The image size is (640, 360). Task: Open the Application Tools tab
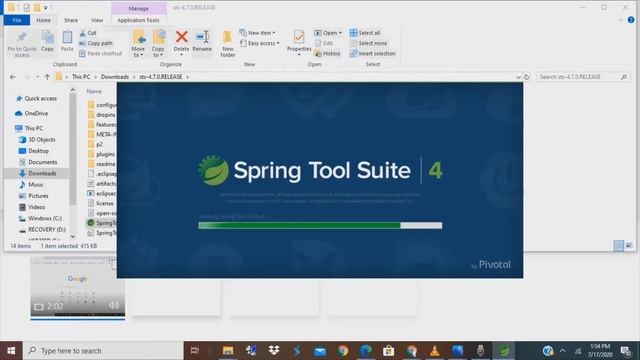[138, 20]
